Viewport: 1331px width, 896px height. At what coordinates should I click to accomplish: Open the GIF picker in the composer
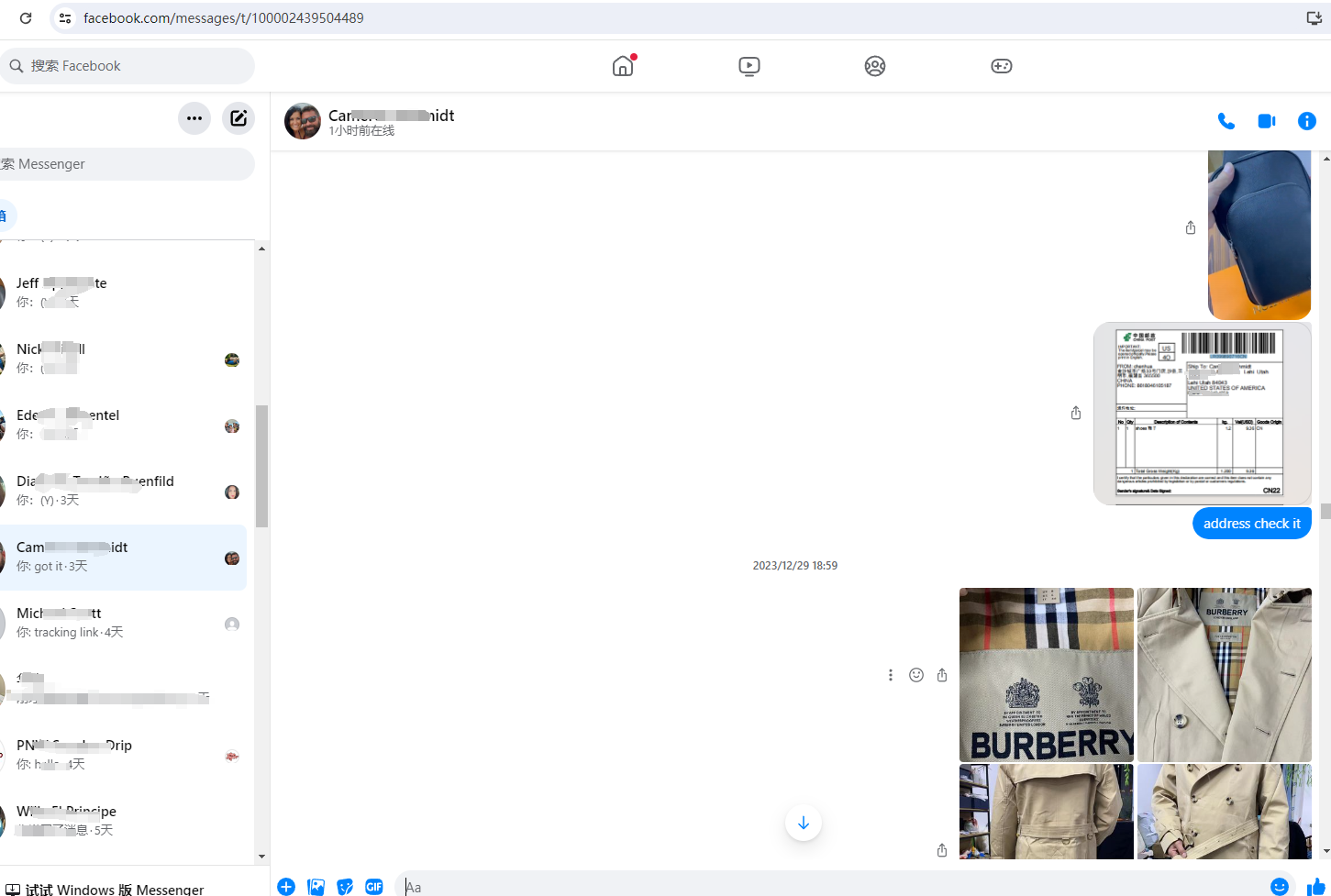pos(374,886)
